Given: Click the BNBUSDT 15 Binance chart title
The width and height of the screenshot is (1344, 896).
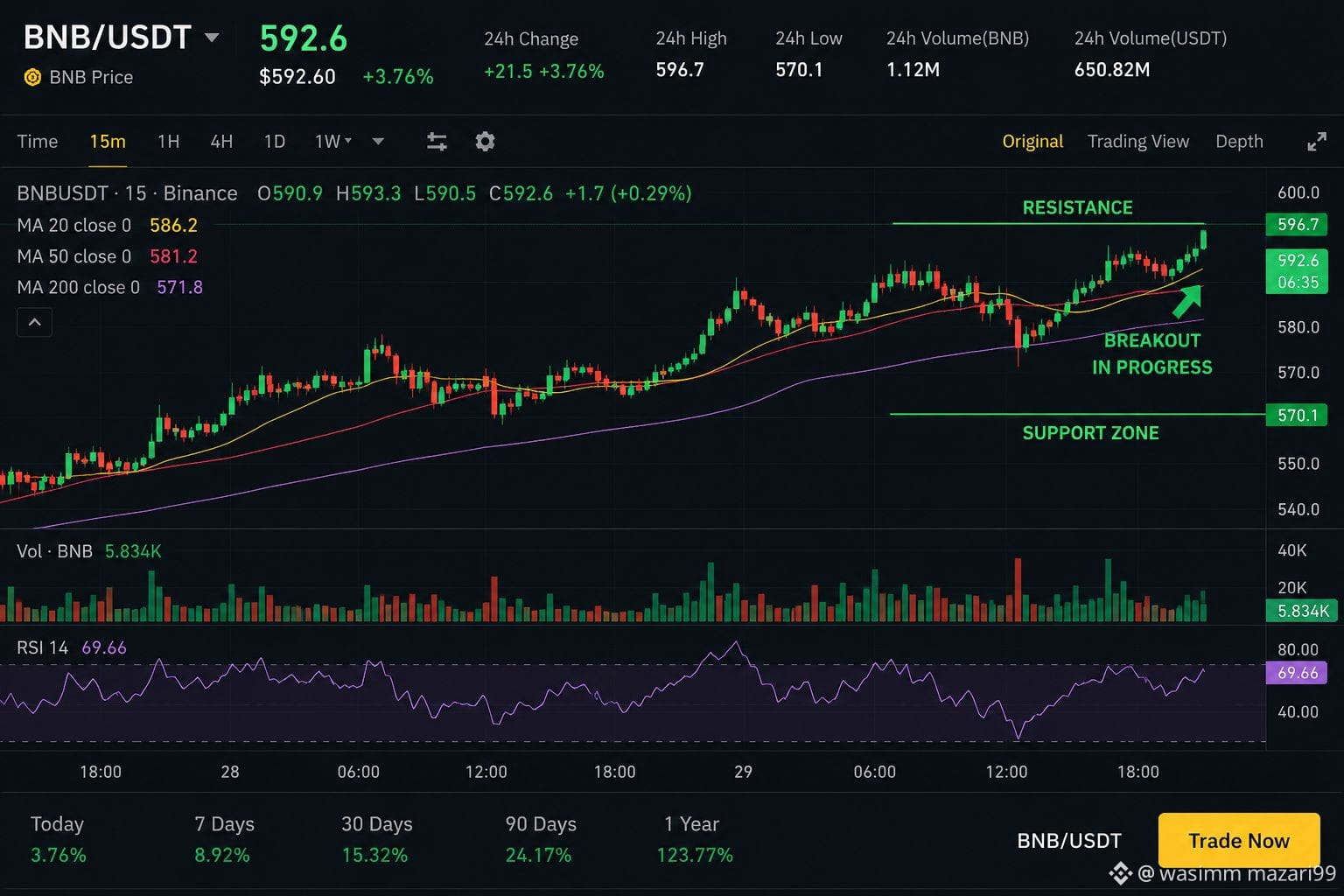Looking at the screenshot, I should (x=127, y=193).
